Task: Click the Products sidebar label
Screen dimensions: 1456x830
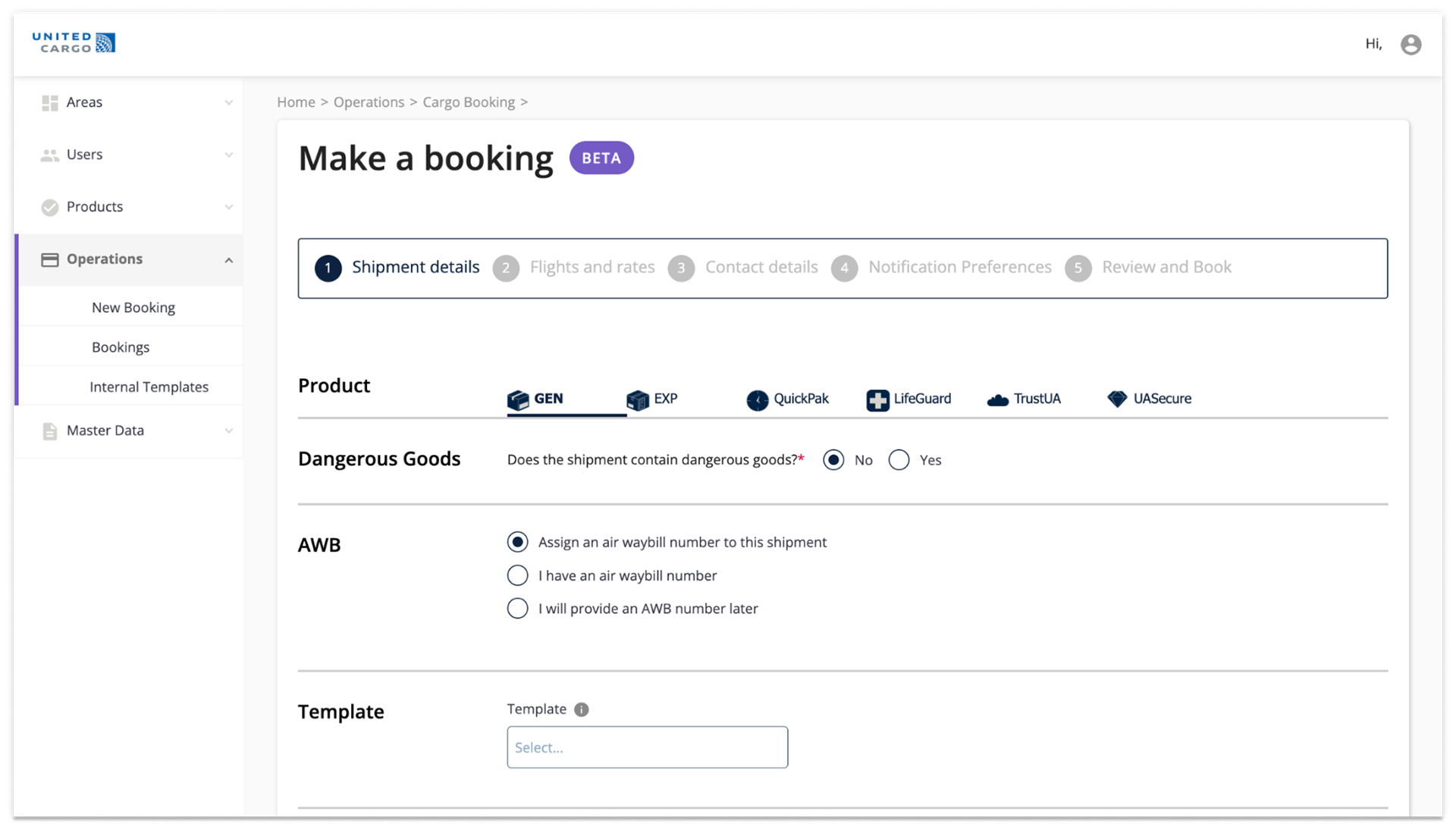Action: click(x=95, y=207)
